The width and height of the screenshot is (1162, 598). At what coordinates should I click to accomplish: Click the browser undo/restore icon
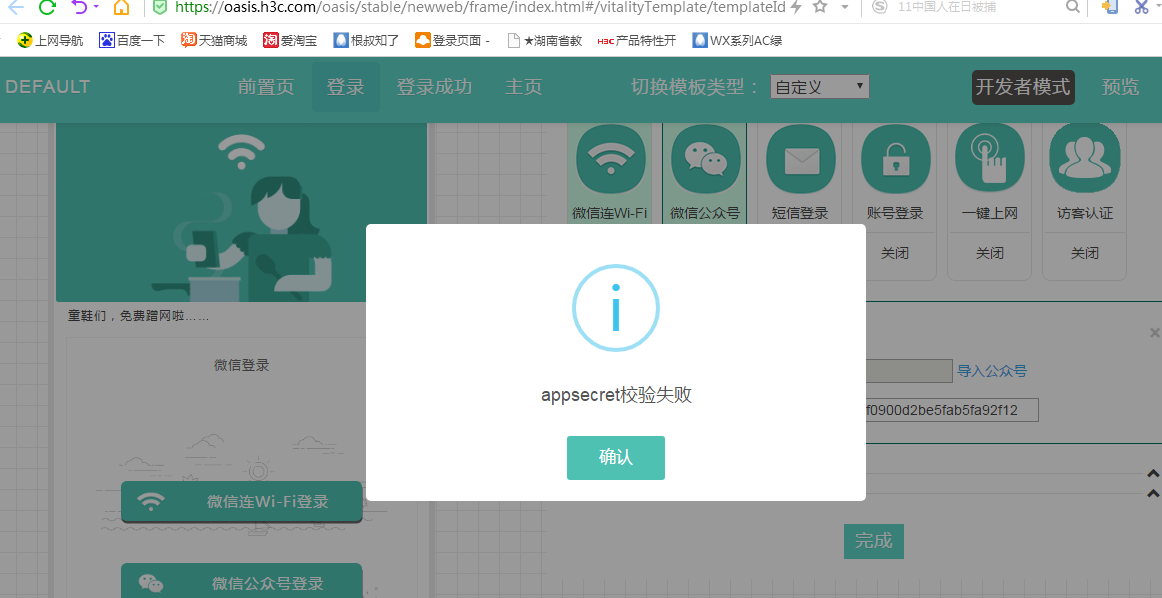(x=79, y=7)
